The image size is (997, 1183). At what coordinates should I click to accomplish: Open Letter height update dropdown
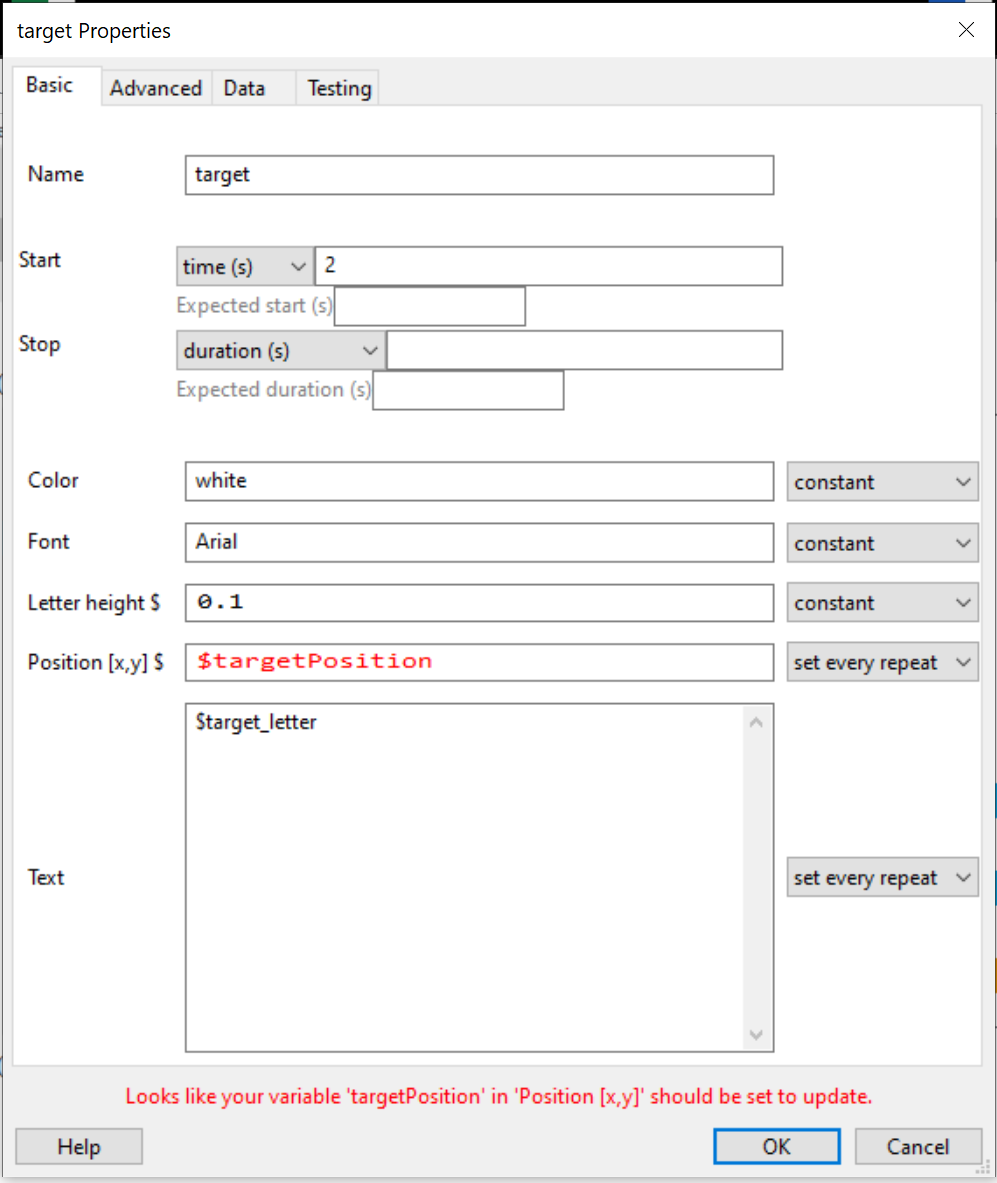[x=882, y=603]
